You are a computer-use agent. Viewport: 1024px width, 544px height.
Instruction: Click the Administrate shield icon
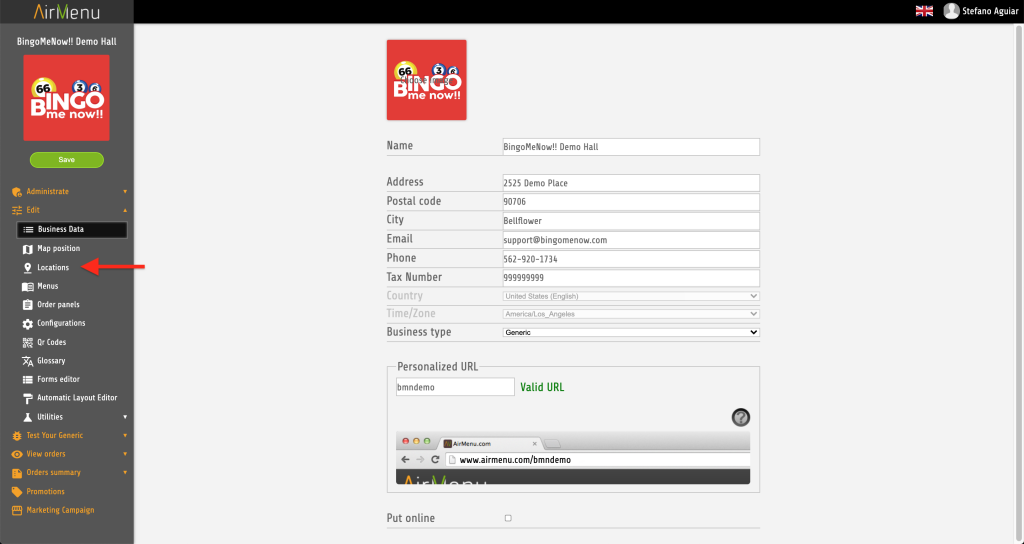[17, 192]
